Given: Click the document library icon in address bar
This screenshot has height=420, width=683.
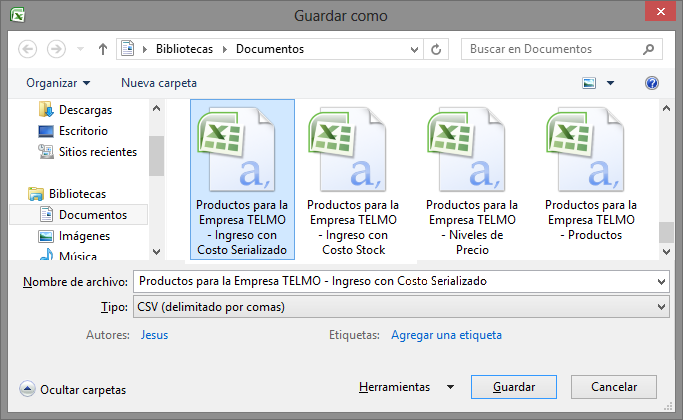Looking at the screenshot, I should (128, 48).
